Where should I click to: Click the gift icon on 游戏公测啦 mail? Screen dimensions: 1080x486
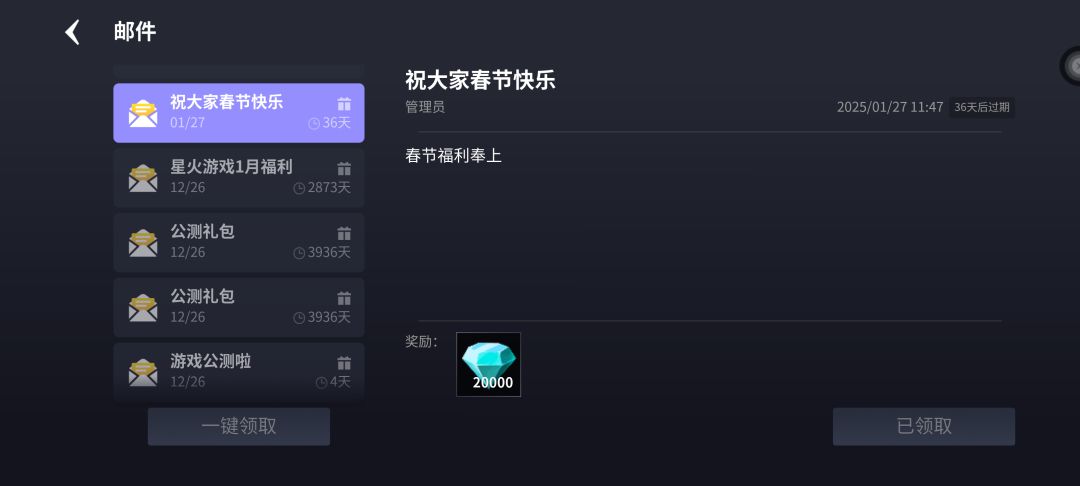coord(344,363)
